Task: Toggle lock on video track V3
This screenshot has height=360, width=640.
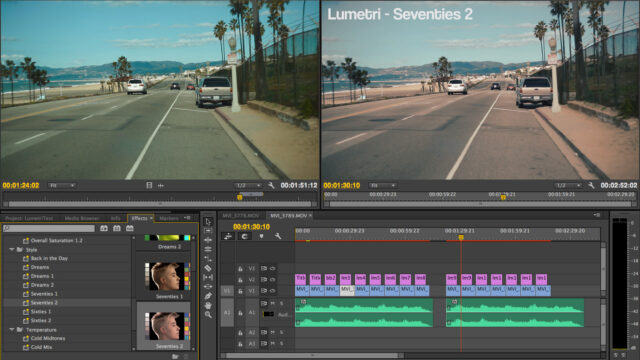Action: 240,269
